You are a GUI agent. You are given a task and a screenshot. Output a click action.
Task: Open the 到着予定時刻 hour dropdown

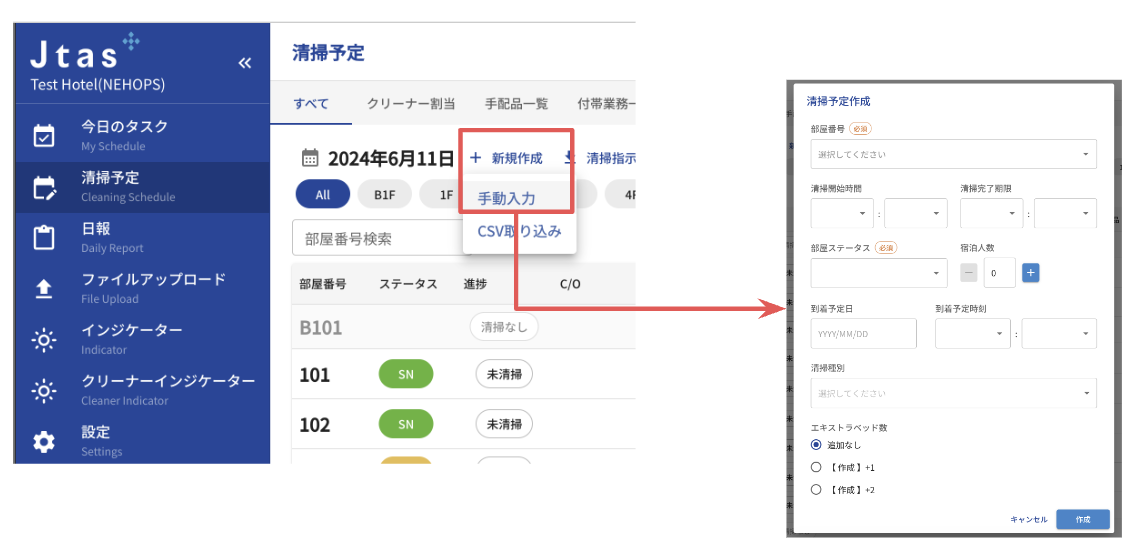click(972, 333)
